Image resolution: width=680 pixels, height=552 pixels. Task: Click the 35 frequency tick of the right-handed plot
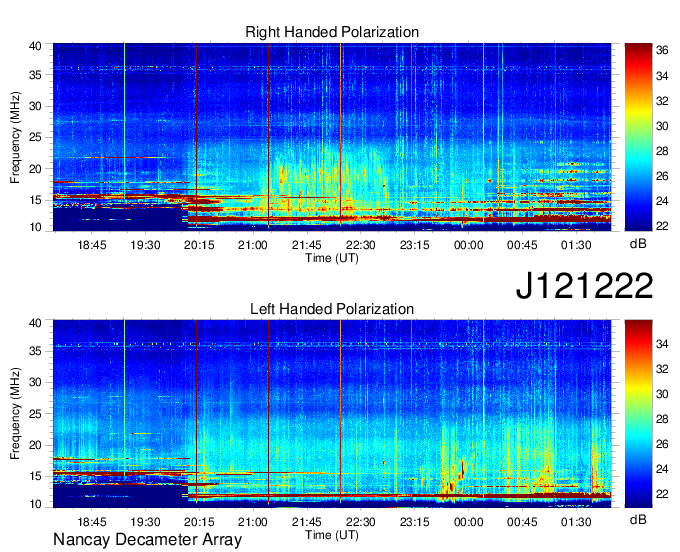point(35,75)
